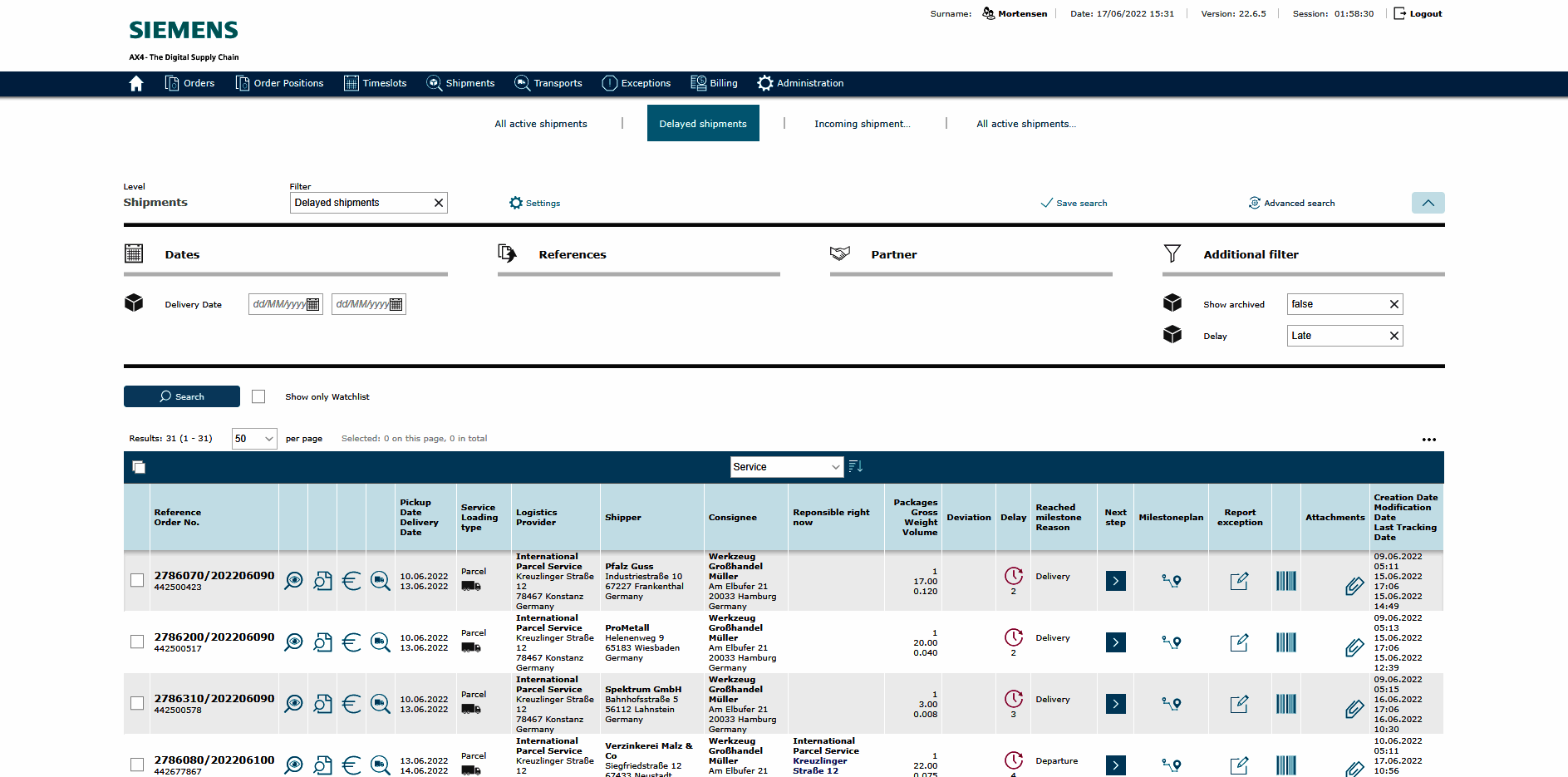The image size is (1568, 777).
Task: Open the milestoneplan map icon for first shipment
Action: (x=1171, y=581)
